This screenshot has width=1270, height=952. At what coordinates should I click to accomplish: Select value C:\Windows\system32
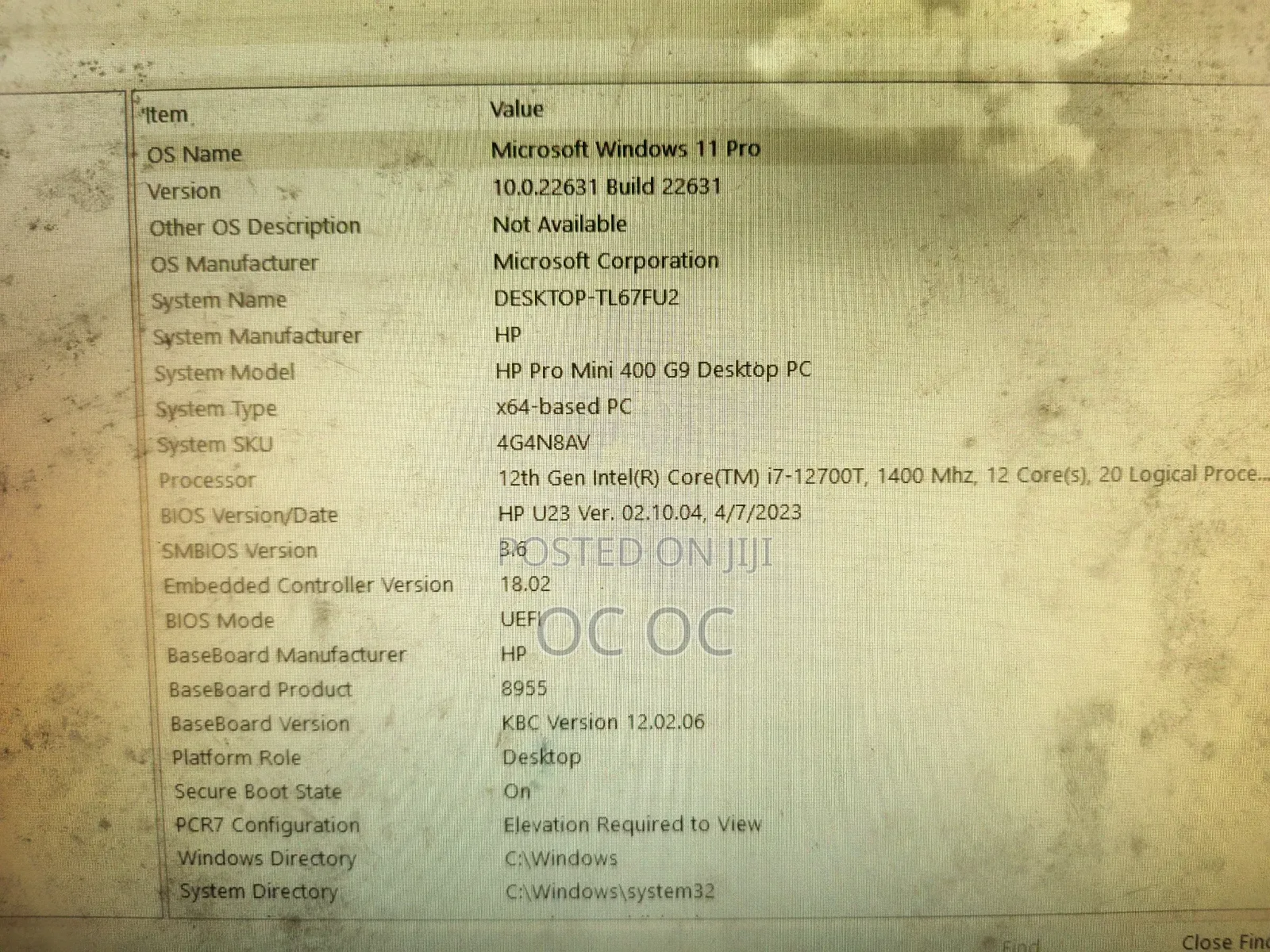[x=610, y=892]
